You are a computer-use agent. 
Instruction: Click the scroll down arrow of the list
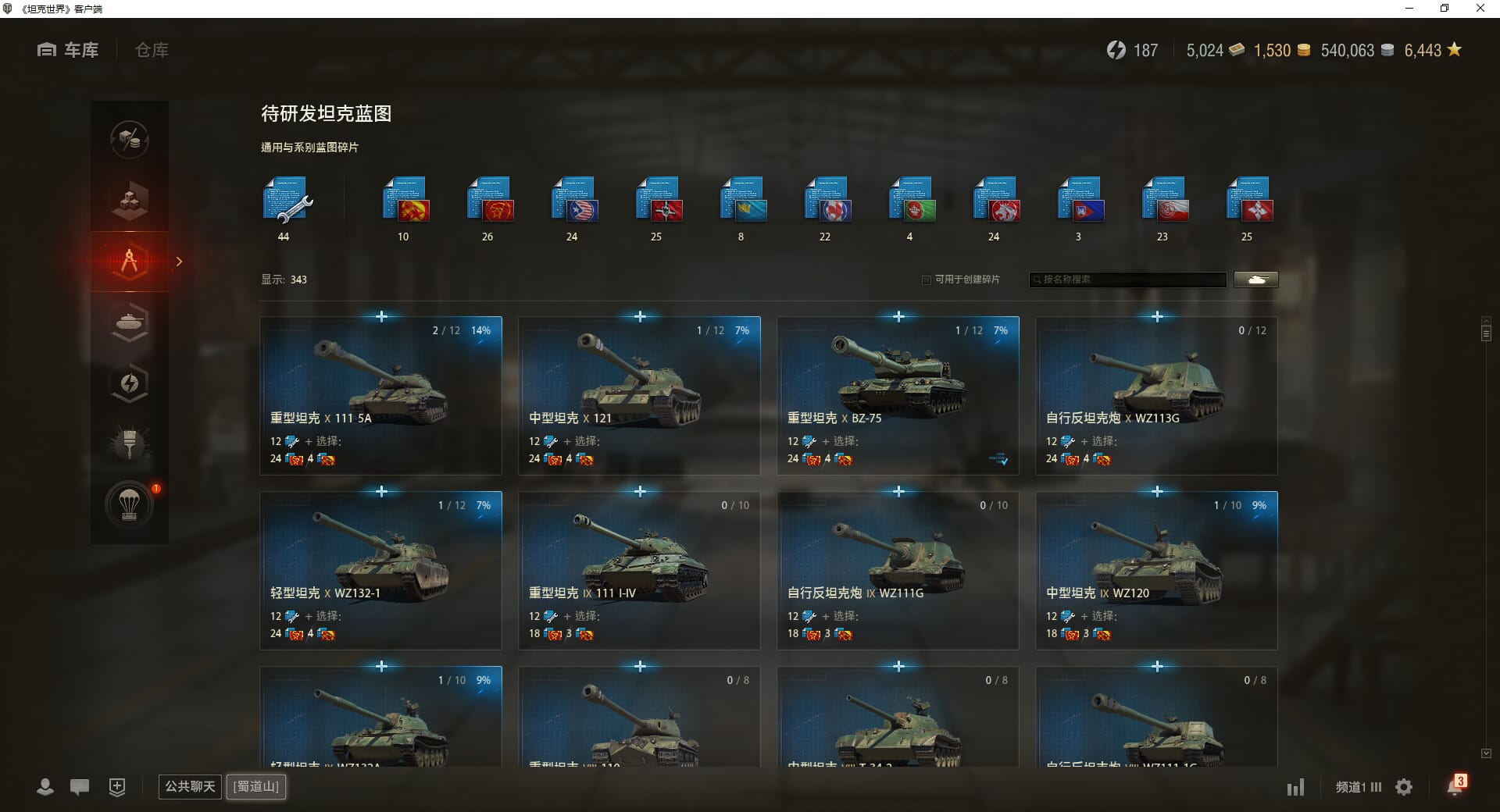(1486, 753)
